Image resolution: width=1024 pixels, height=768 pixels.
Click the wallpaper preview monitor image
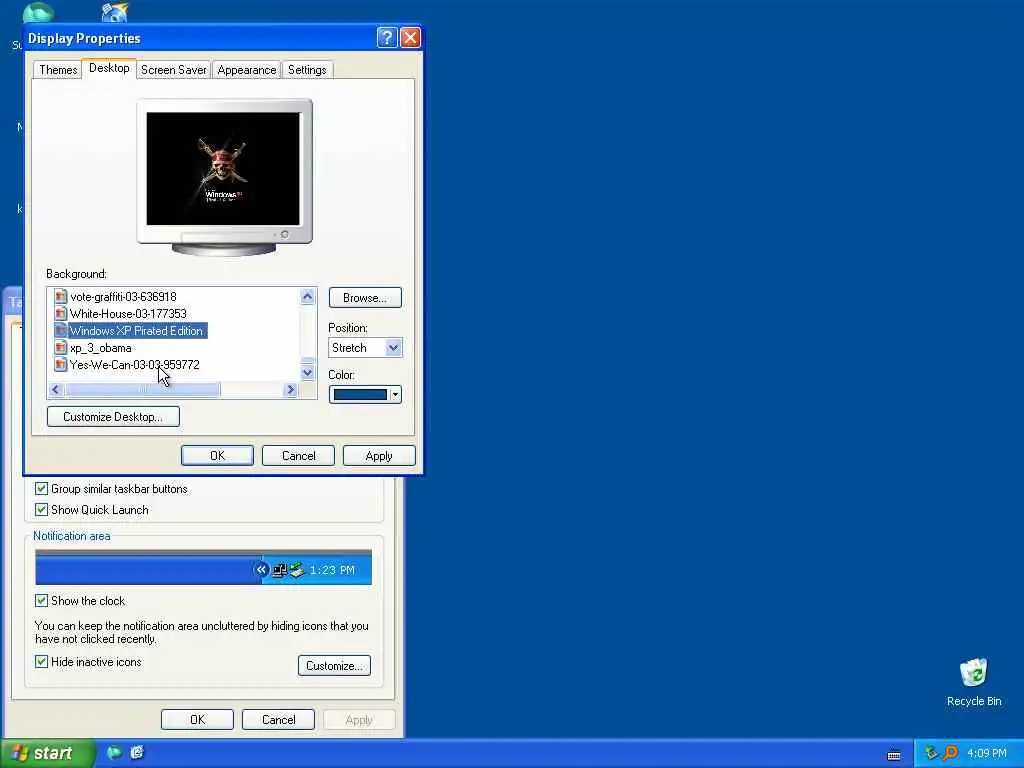click(223, 168)
